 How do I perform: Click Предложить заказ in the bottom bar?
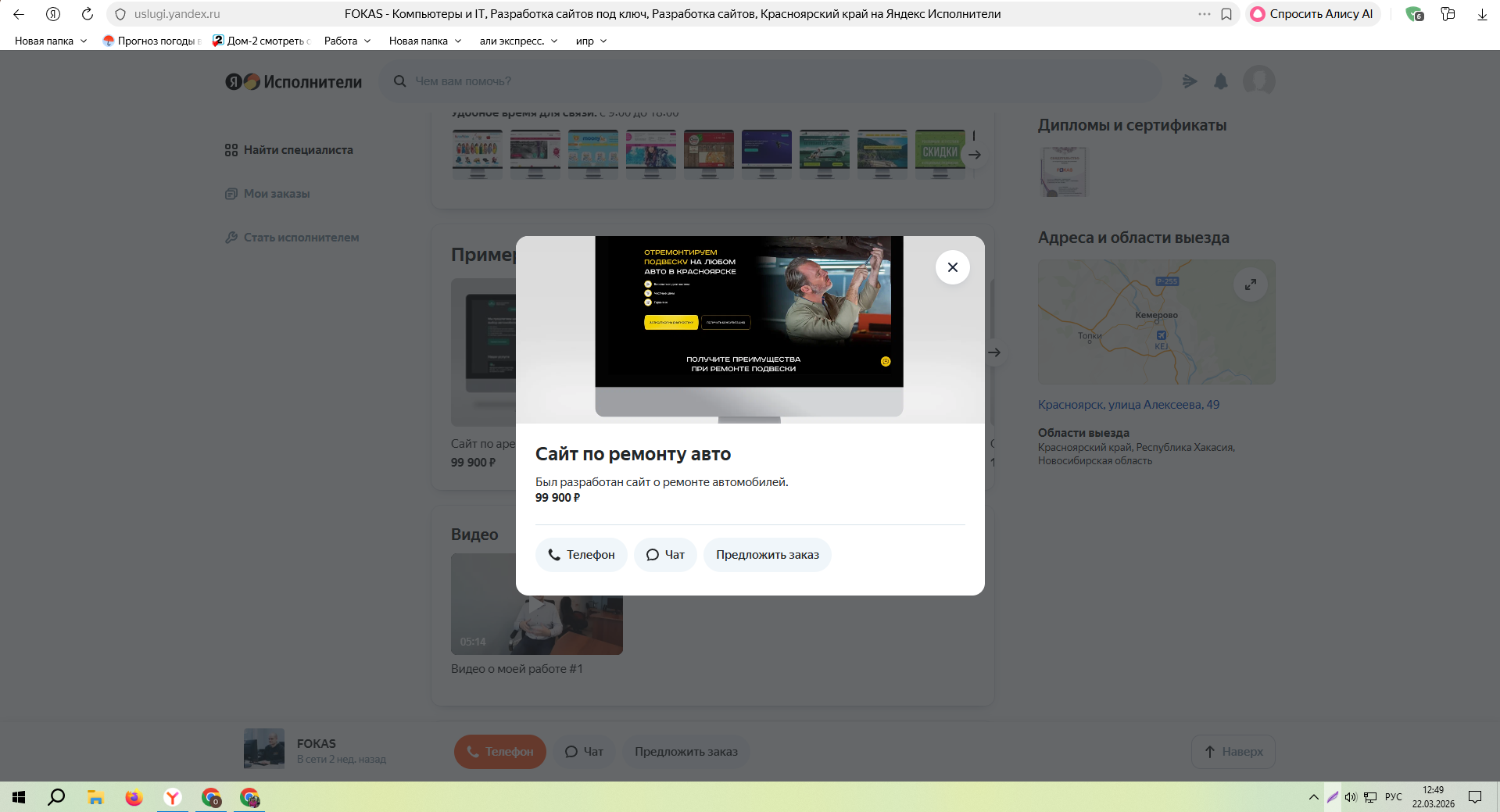(686, 752)
